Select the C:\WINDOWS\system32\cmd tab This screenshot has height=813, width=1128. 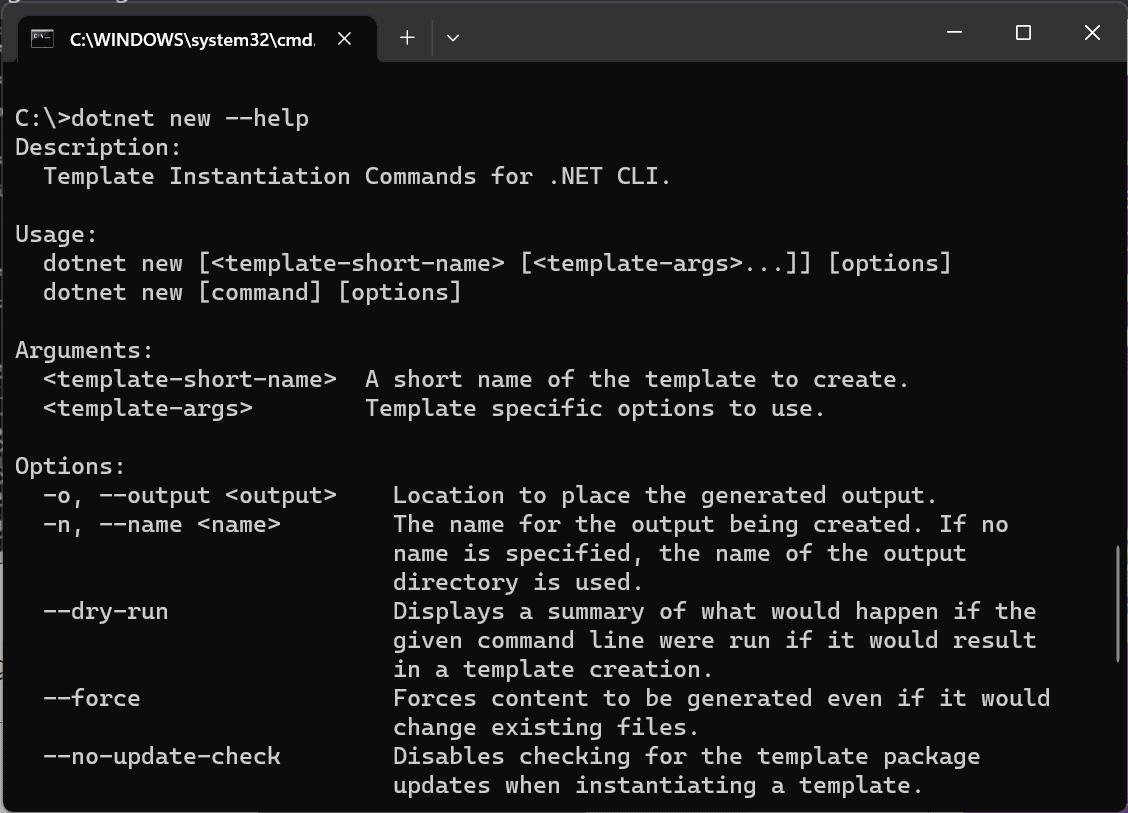(190, 39)
